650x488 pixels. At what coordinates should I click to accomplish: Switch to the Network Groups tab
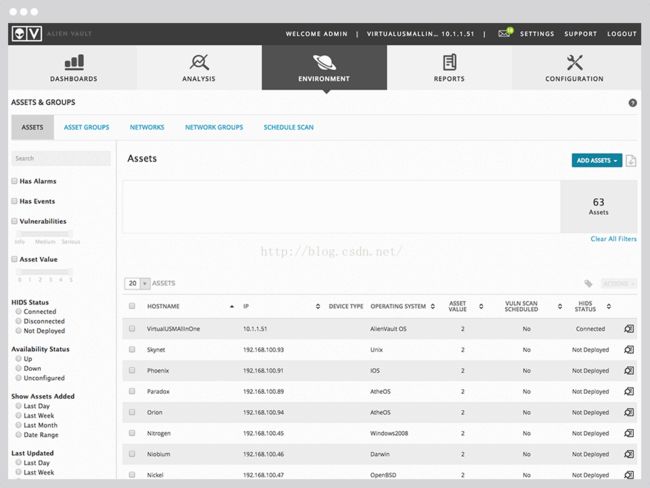pos(214,127)
